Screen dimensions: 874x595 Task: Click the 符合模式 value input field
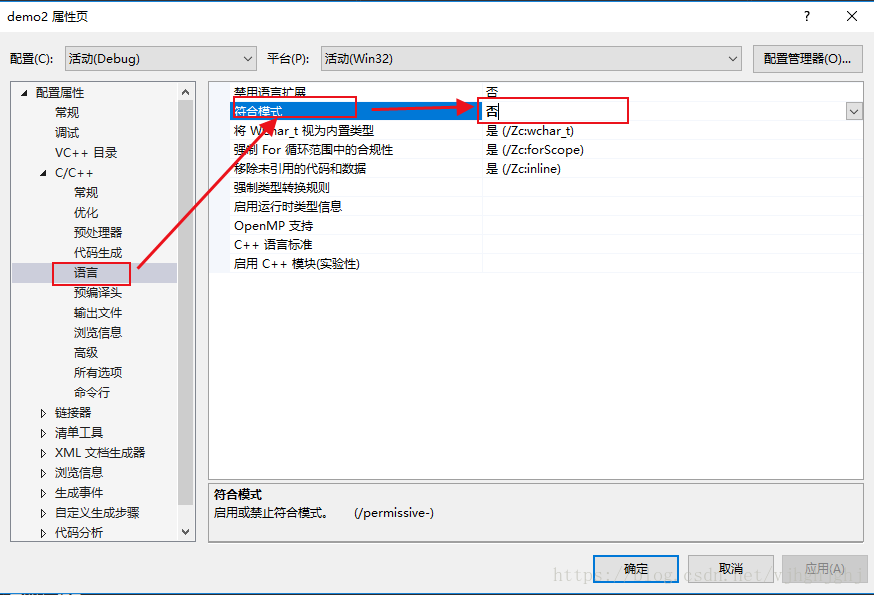pos(663,111)
